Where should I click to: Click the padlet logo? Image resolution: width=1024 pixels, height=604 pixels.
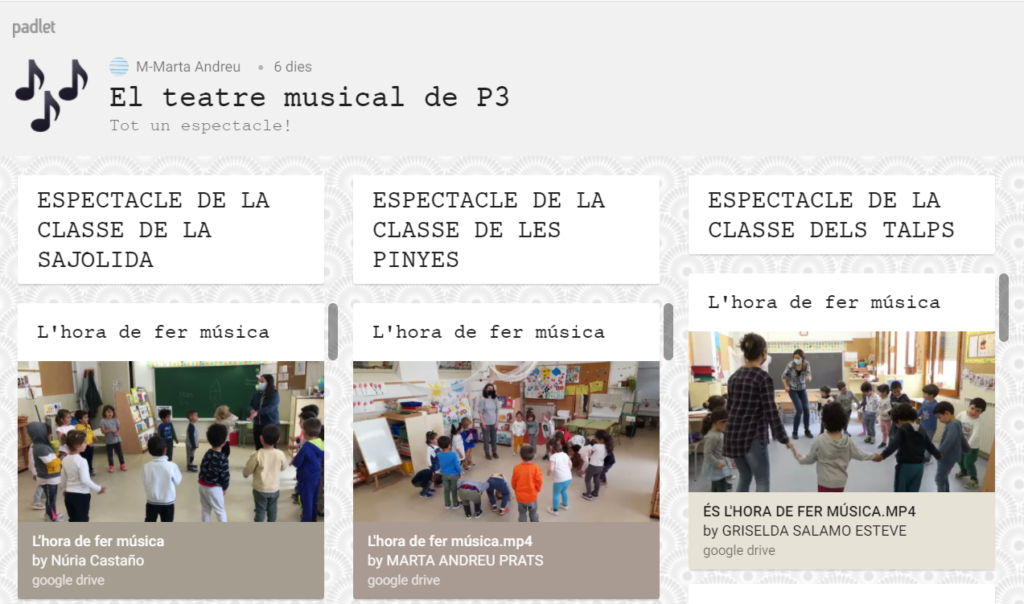pyautogui.click(x=34, y=27)
